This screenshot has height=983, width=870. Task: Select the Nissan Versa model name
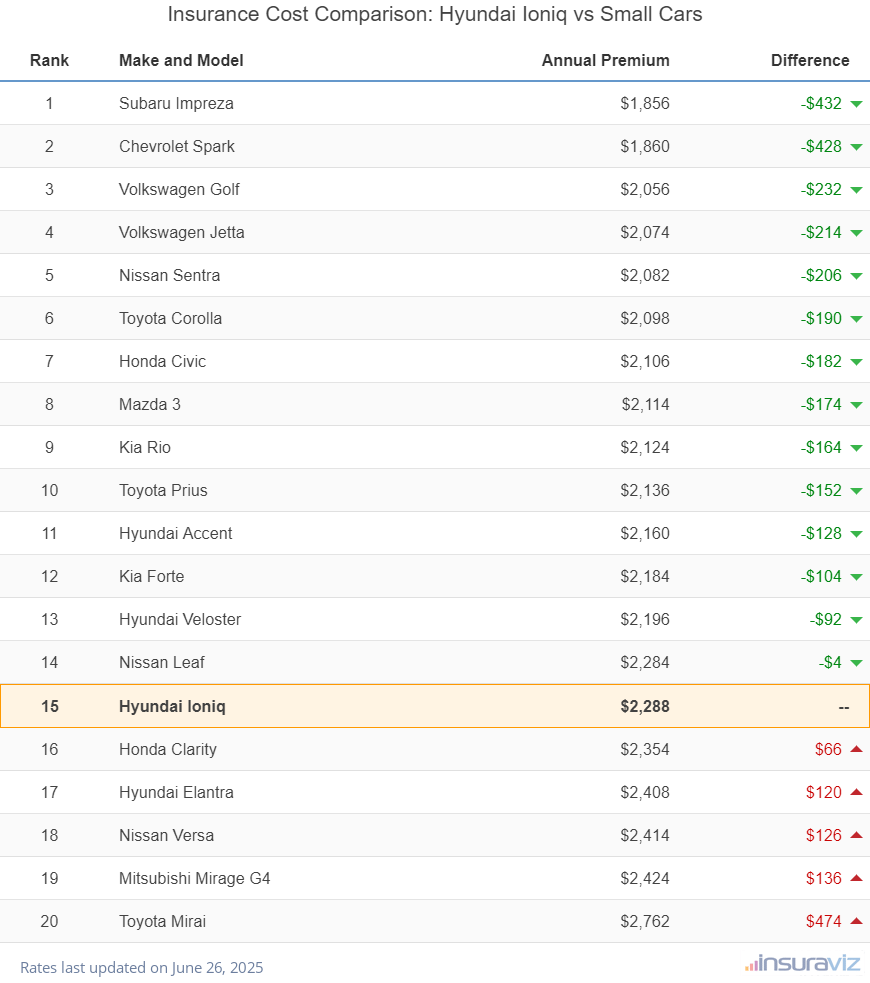coord(166,835)
